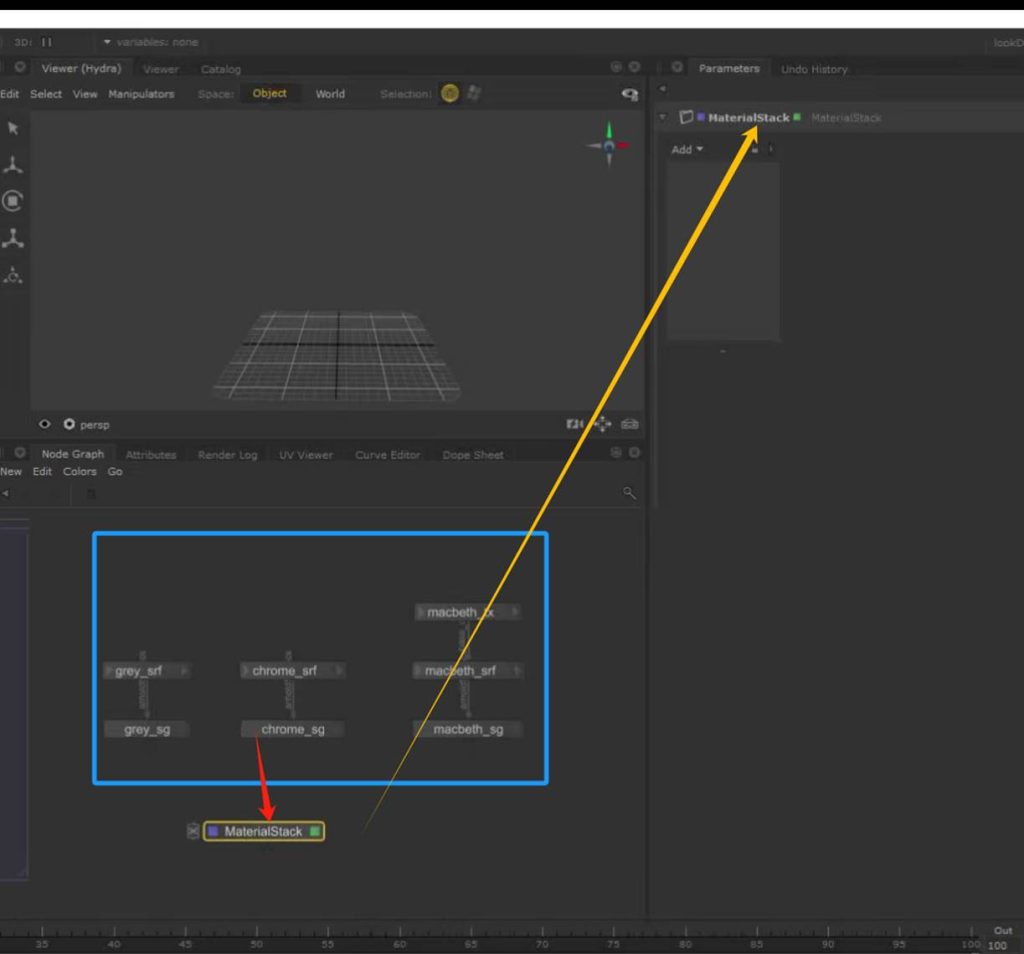Click the viewer camera look-through icon
Viewport: 1024px width, 954px height.
575,424
